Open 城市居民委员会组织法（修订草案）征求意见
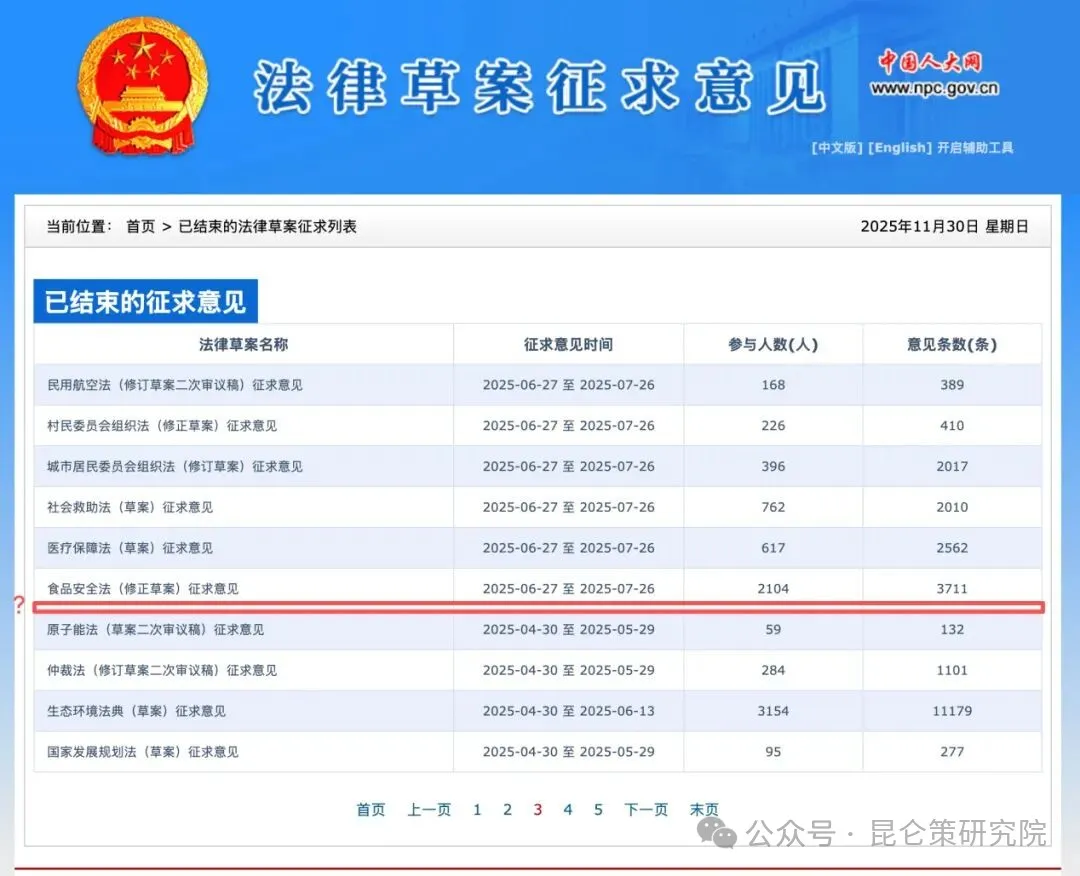The image size is (1080, 876). [175, 467]
